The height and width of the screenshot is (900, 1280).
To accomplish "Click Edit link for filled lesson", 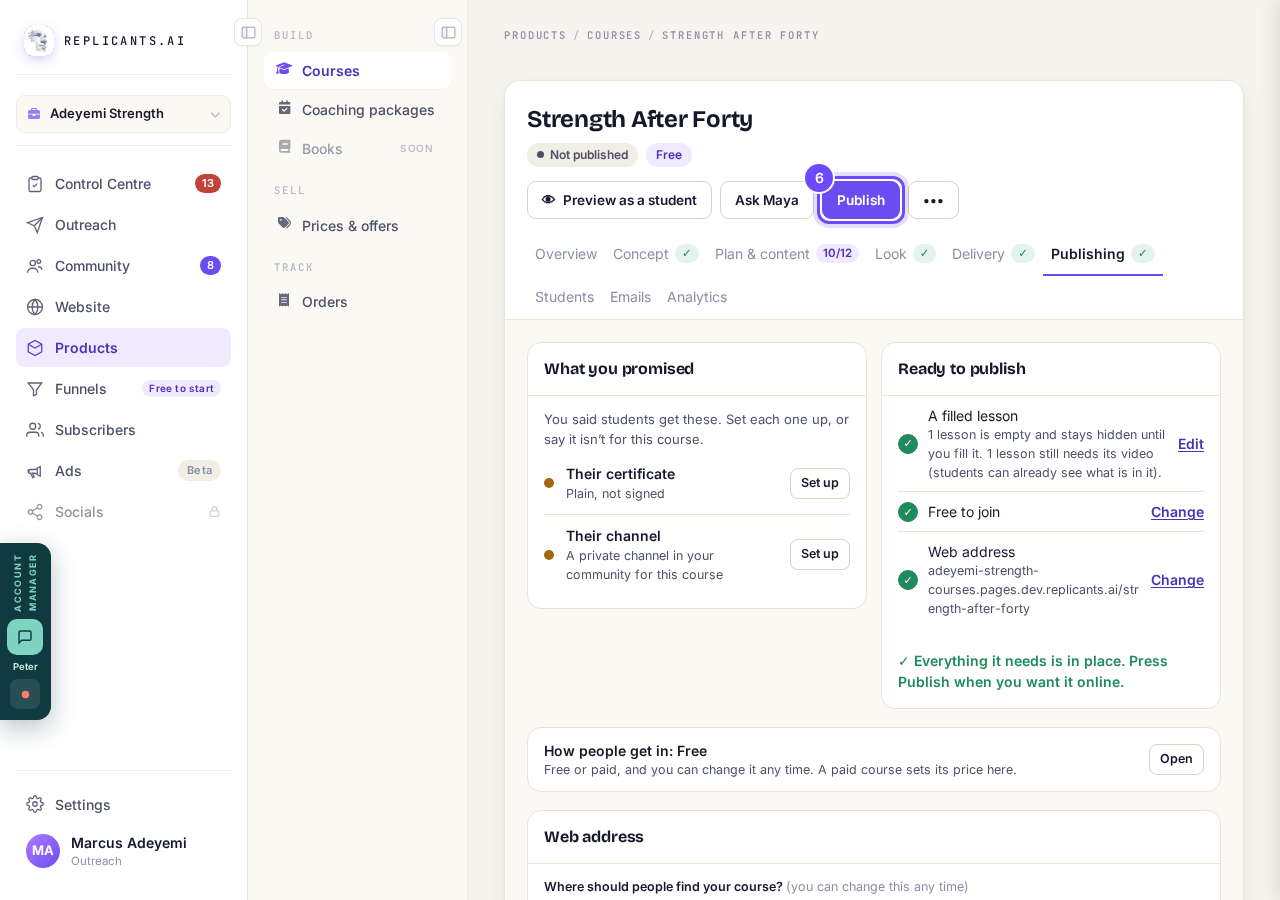I will pos(1191,444).
